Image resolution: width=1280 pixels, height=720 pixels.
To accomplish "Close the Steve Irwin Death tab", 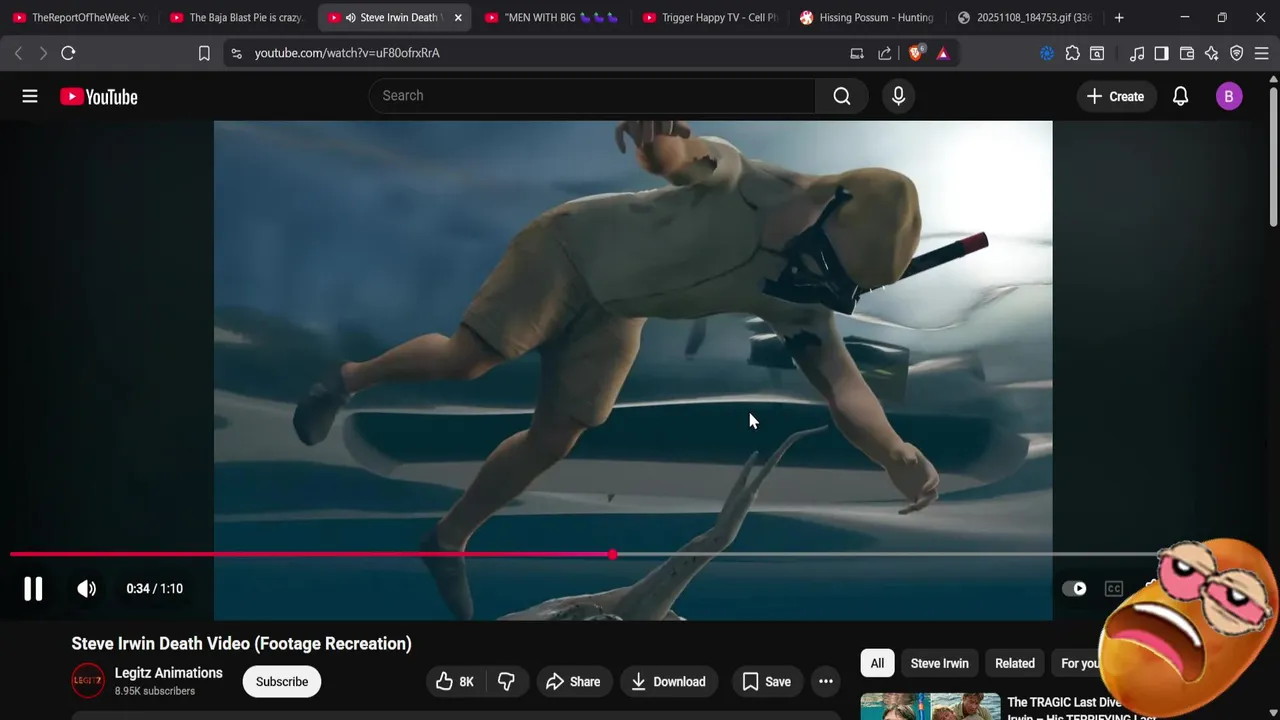I will point(458,18).
